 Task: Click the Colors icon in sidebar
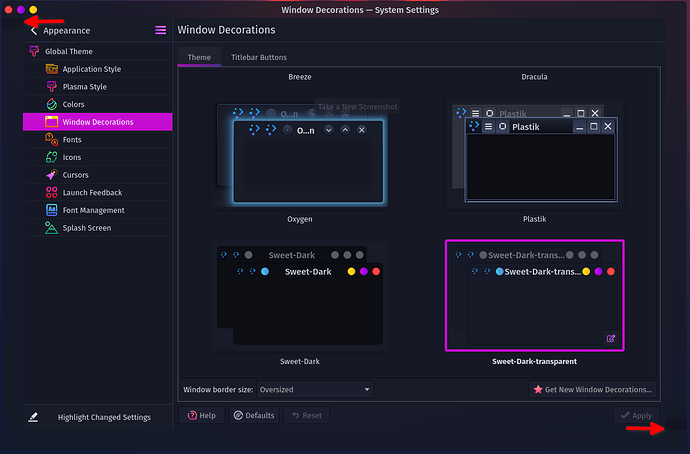[51, 104]
